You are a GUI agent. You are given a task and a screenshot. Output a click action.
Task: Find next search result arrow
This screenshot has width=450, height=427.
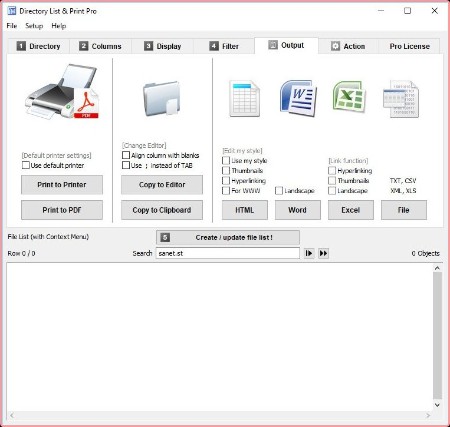click(x=309, y=253)
